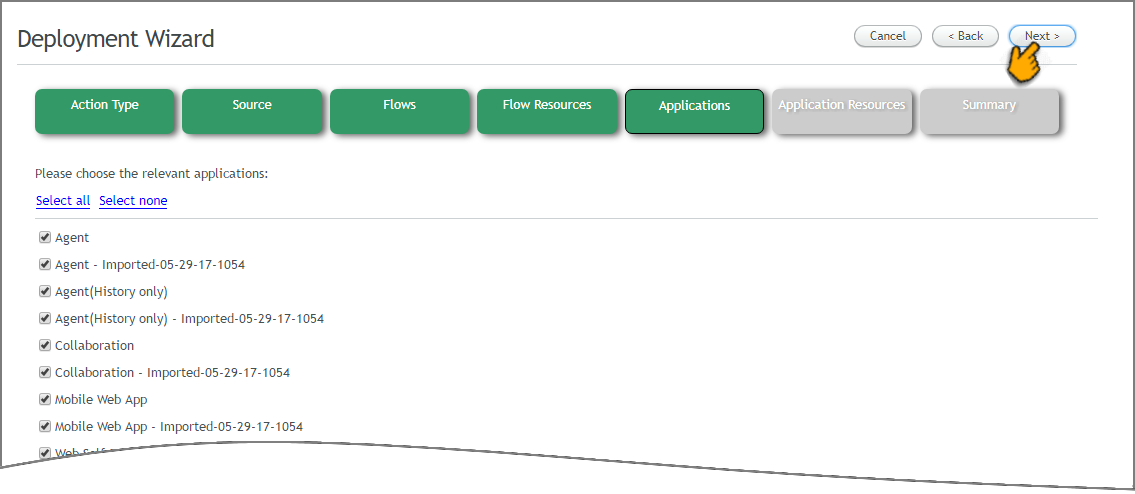Select the Applications wizard step

pos(694,112)
